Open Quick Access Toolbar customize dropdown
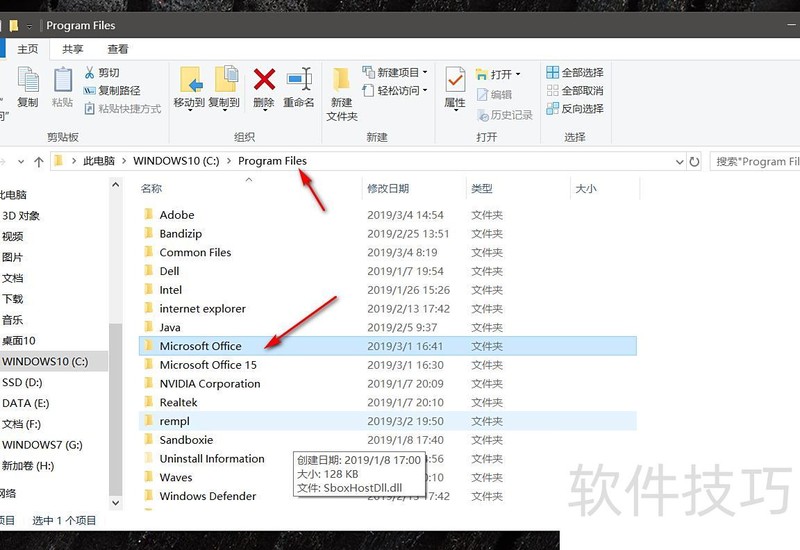 (29, 26)
